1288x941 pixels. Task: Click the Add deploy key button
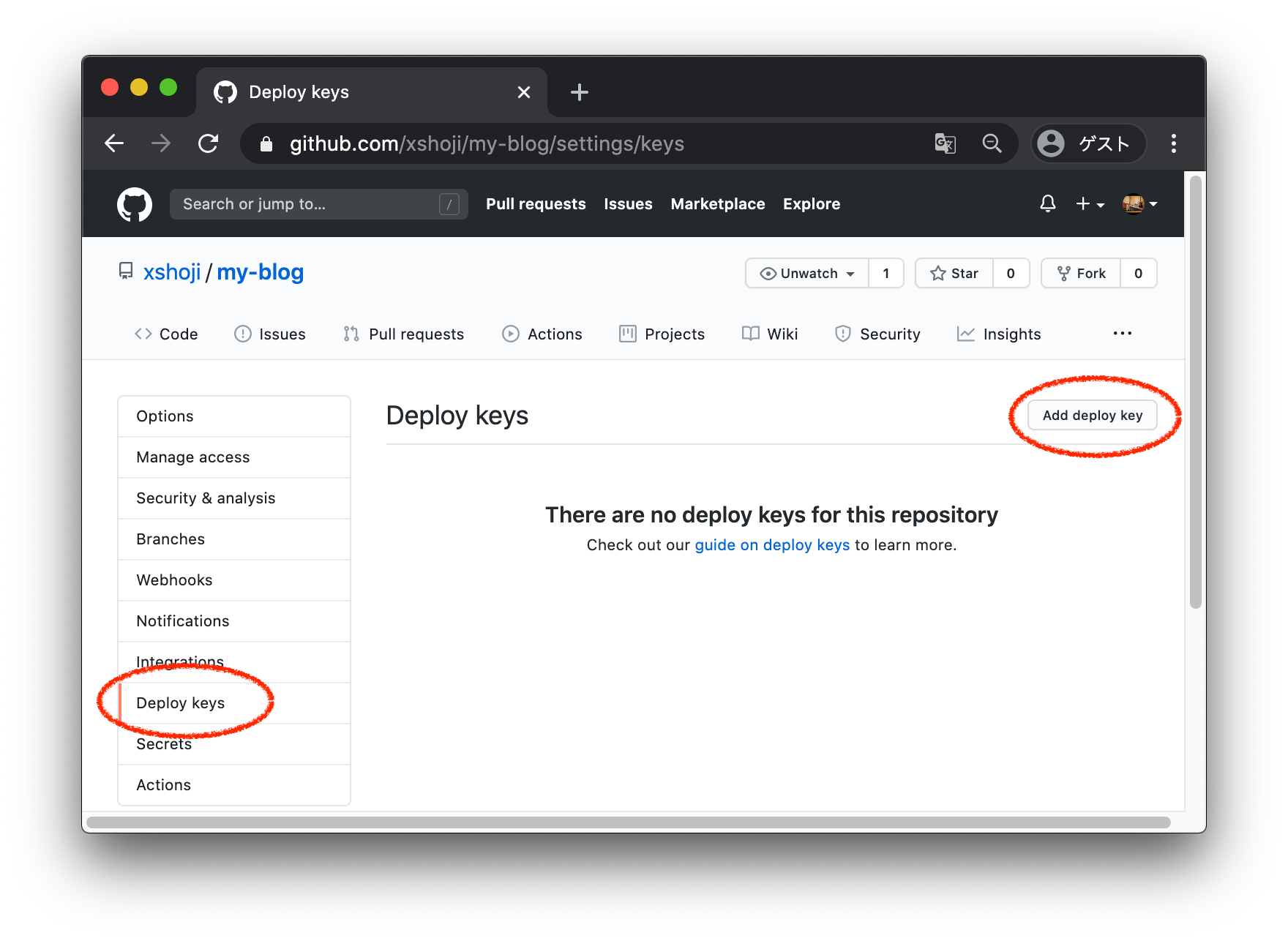tap(1092, 416)
